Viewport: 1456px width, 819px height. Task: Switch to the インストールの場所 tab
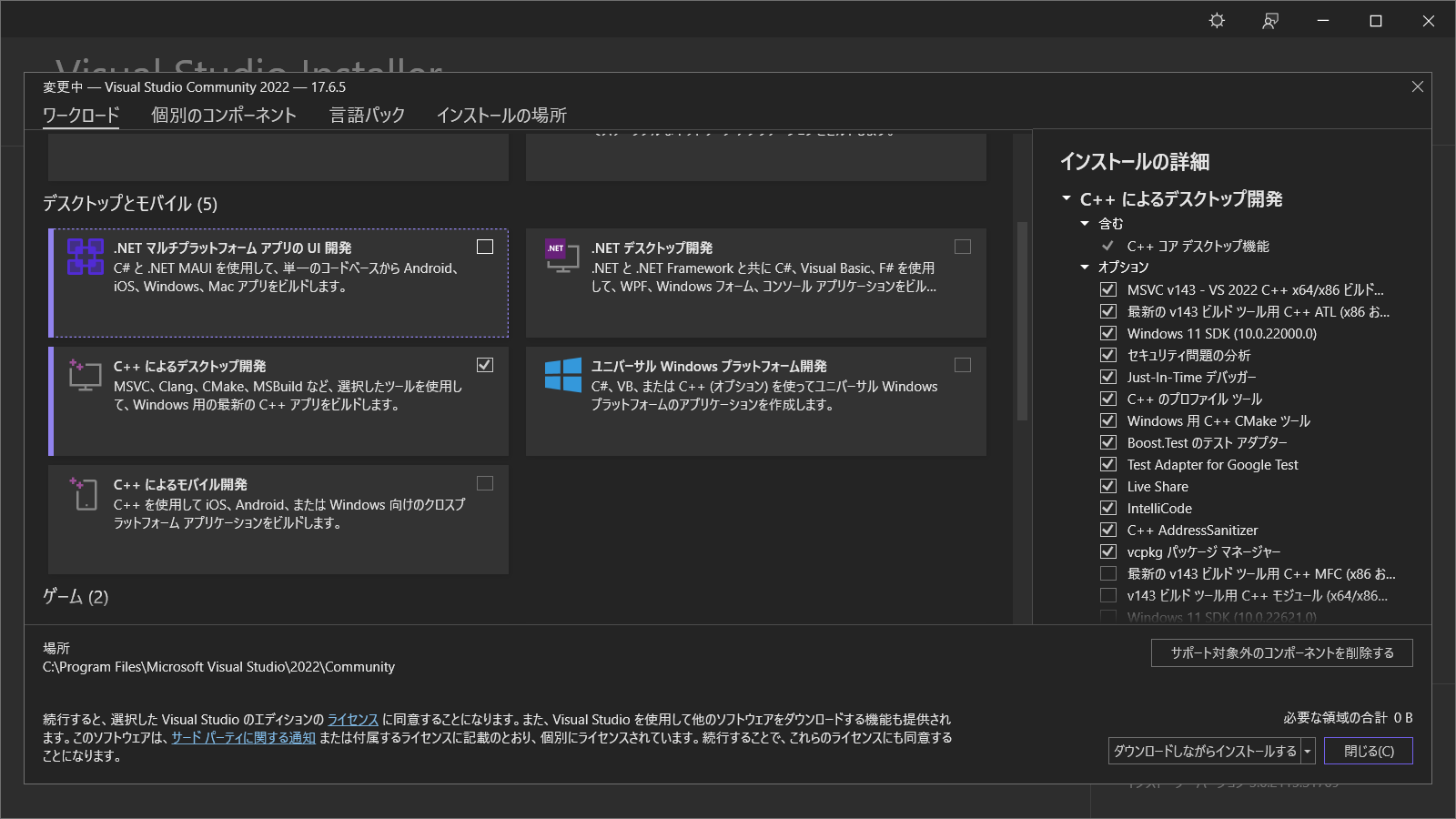pyautogui.click(x=501, y=116)
